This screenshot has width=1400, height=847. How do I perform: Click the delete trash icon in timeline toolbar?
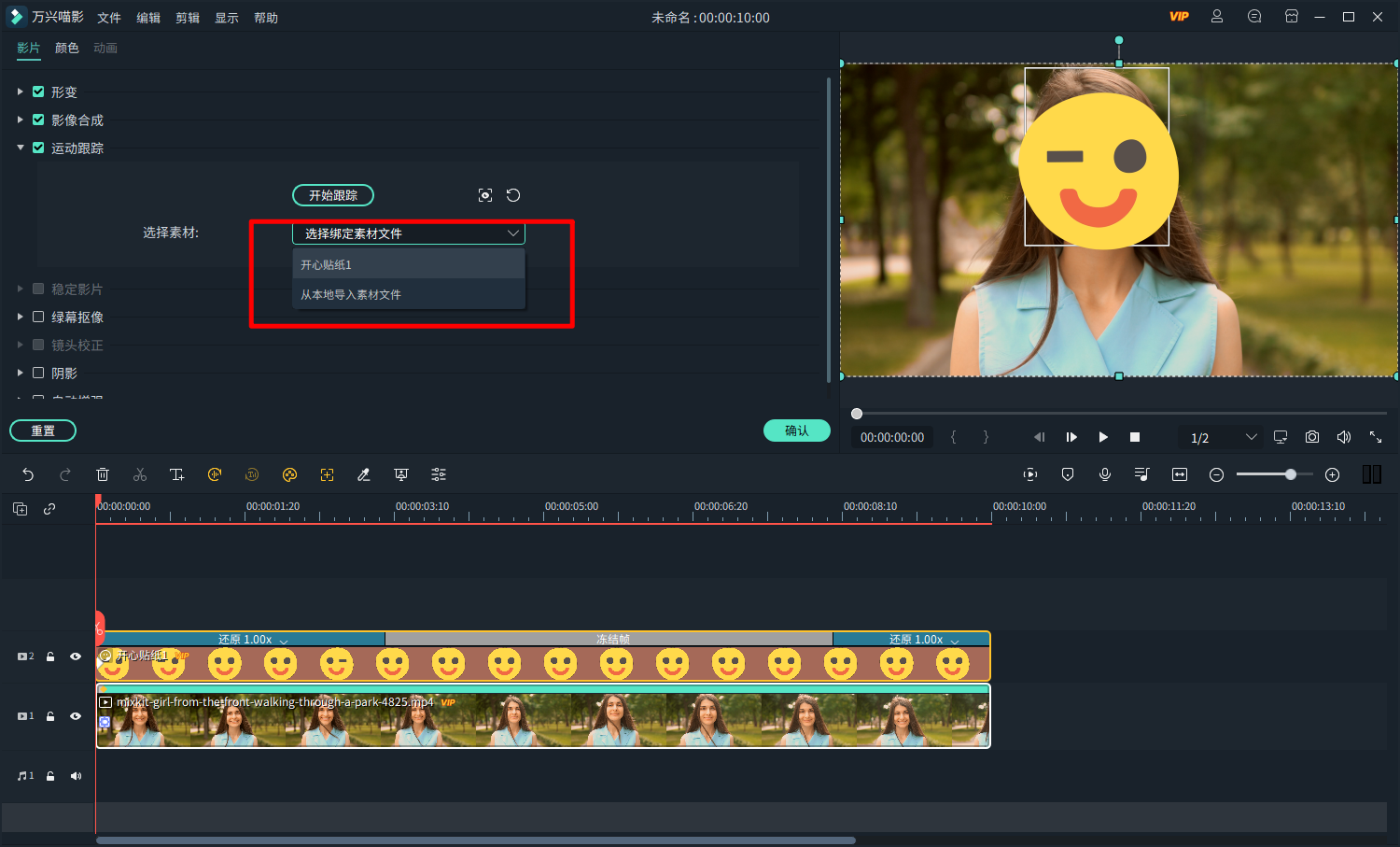pos(103,475)
